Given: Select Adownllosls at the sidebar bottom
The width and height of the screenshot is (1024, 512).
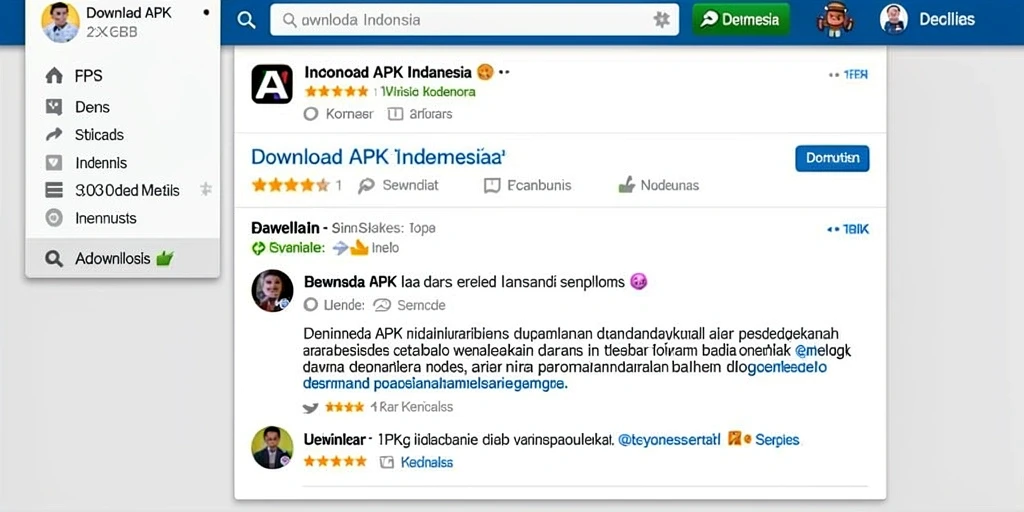Looking at the screenshot, I should [x=123, y=259].
